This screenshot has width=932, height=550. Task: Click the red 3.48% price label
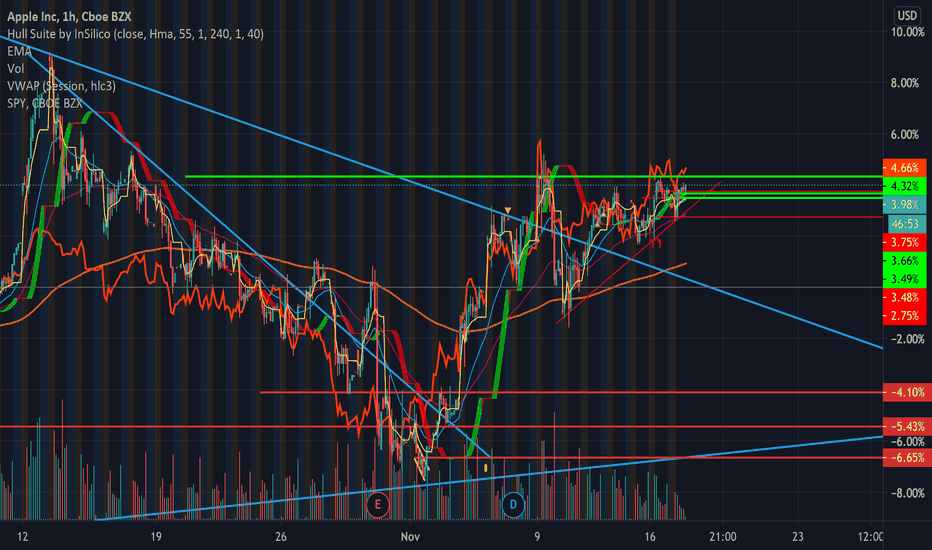tap(904, 297)
